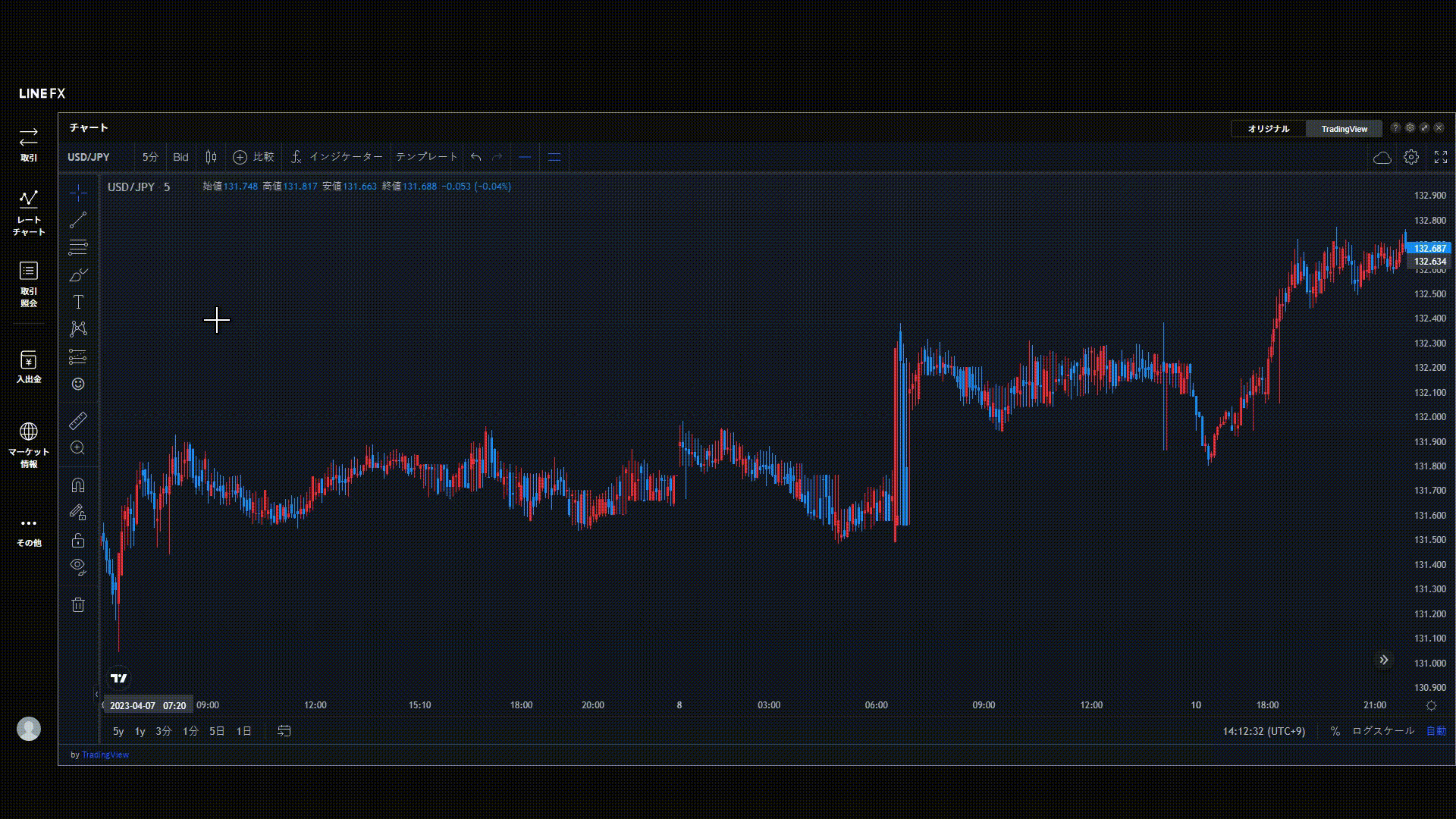Select the text annotation tool
Screen dimensions: 1456x819
pos(78,302)
